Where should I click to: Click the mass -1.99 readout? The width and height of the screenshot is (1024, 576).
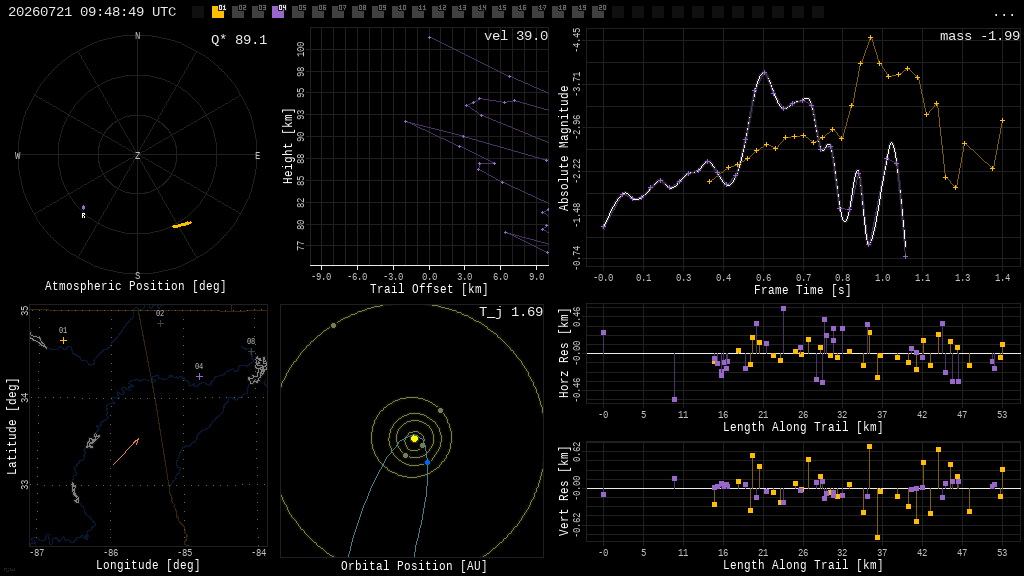pos(980,36)
